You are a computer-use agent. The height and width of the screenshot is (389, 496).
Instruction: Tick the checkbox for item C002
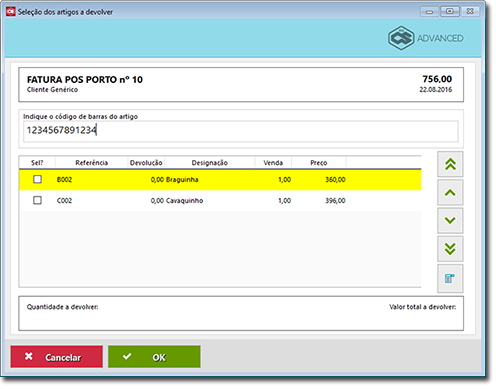tap(37, 200)
